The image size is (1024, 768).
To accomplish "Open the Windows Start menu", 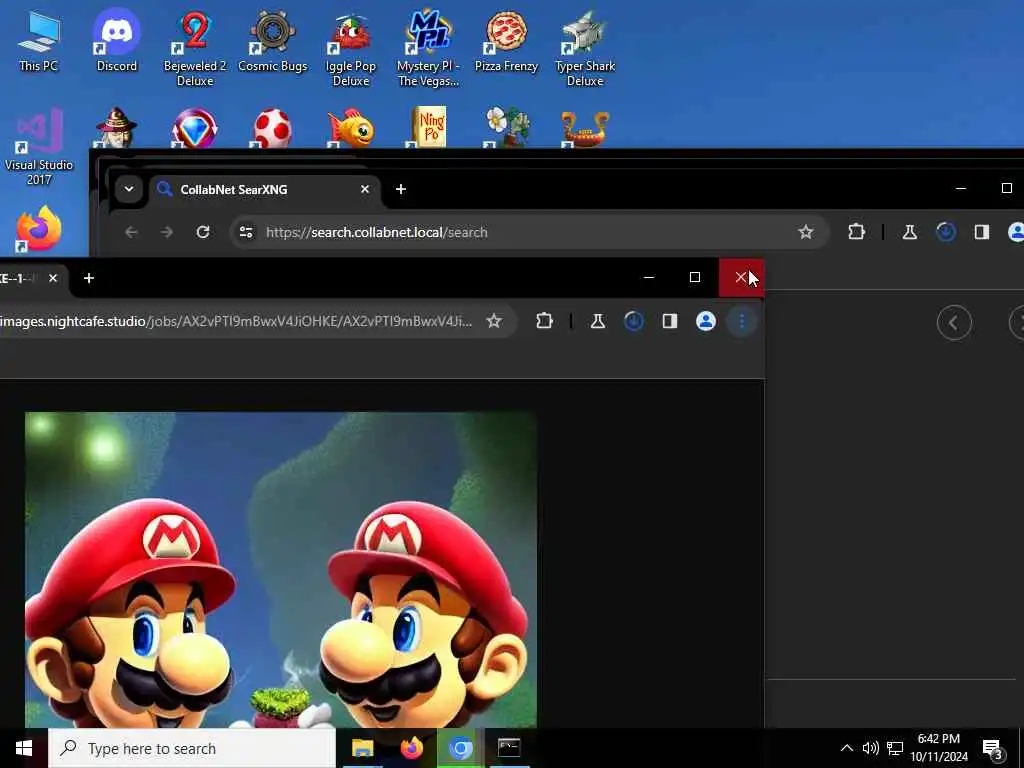I will [24, 748].
